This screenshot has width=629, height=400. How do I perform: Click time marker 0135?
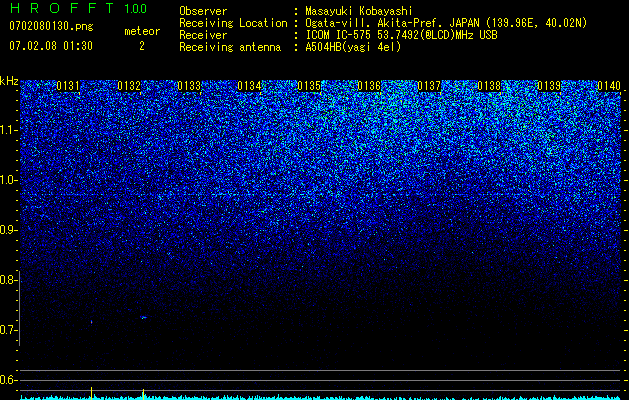[x=309, y=86]
